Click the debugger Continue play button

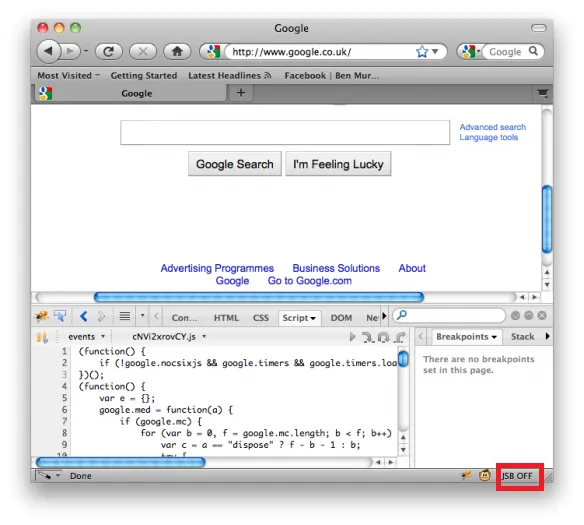coord(352,337)
